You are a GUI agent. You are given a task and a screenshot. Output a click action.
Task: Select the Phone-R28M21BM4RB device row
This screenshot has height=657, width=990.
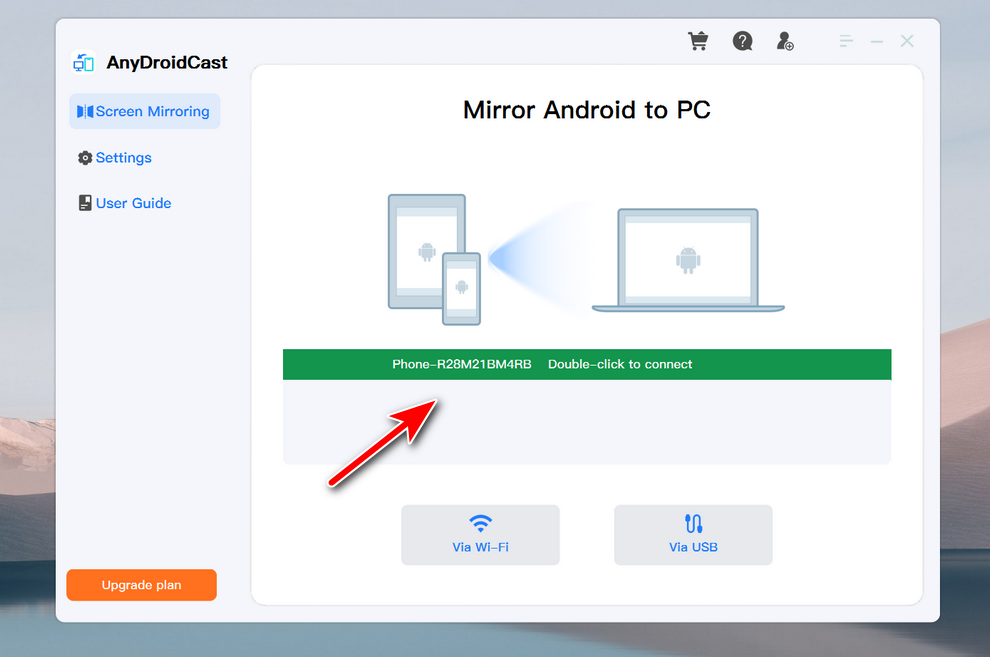coord(586,364)
